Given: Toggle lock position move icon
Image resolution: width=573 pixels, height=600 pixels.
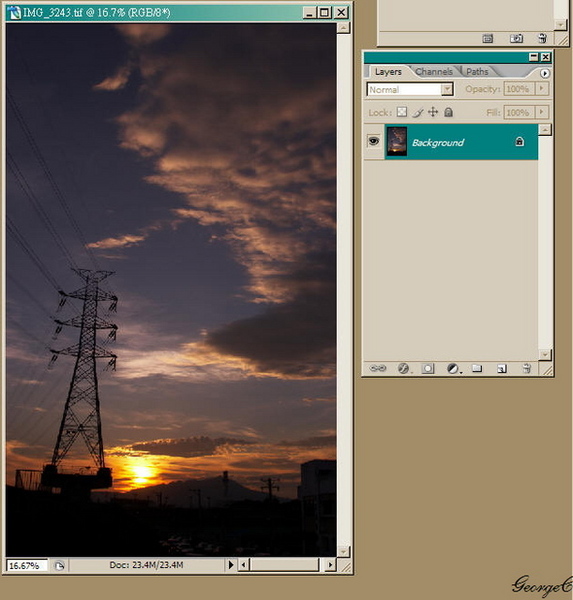Looking at the screenshot, I should pos(433,112).
